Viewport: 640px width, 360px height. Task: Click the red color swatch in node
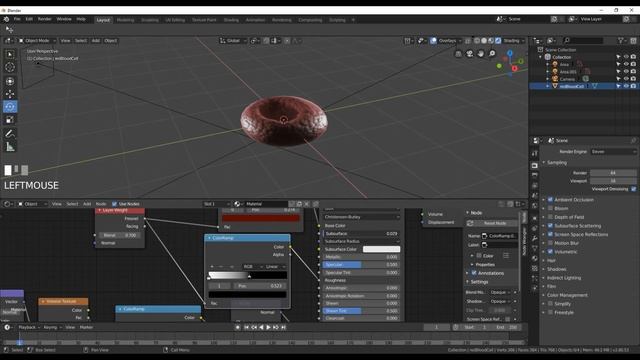[x=260, y=218]
